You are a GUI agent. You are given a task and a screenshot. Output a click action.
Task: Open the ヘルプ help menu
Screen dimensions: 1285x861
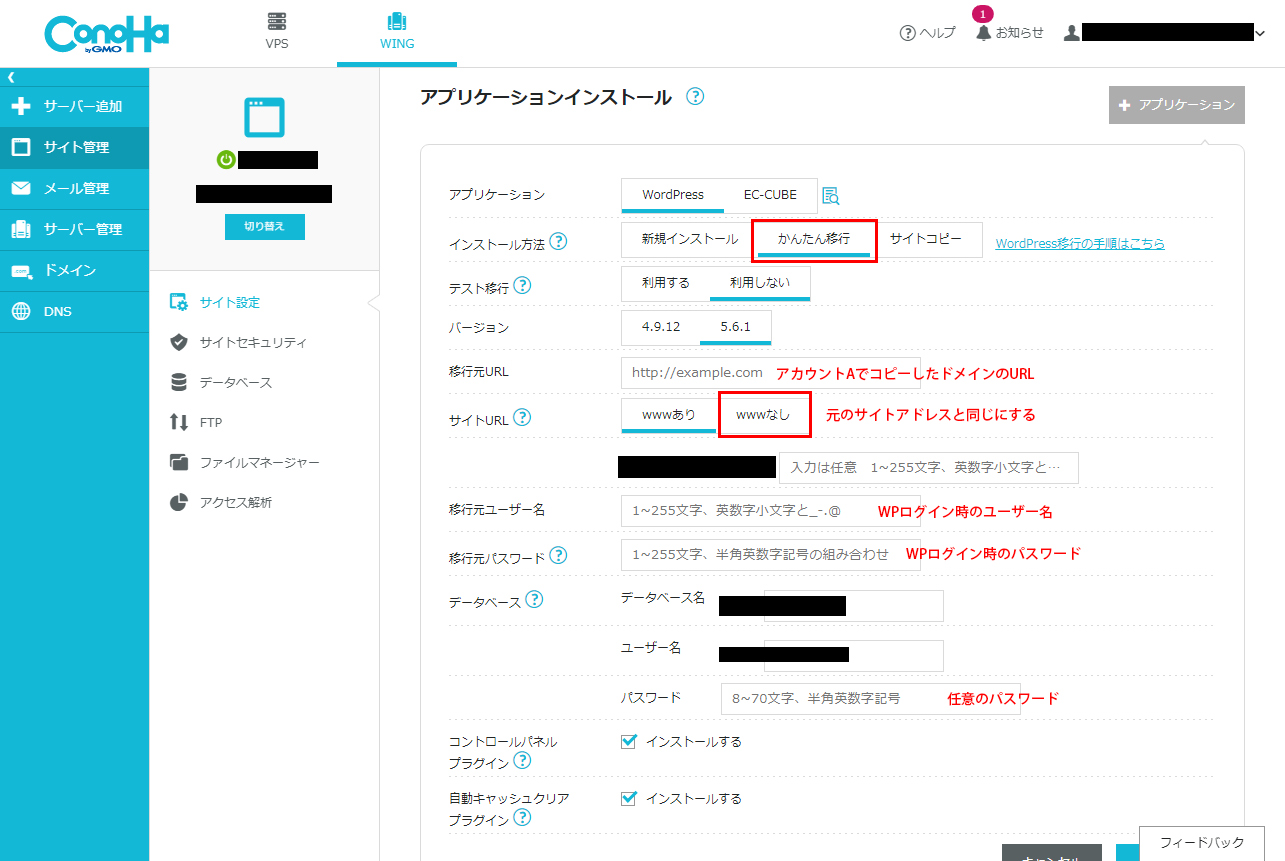click(x=928, y=33)
